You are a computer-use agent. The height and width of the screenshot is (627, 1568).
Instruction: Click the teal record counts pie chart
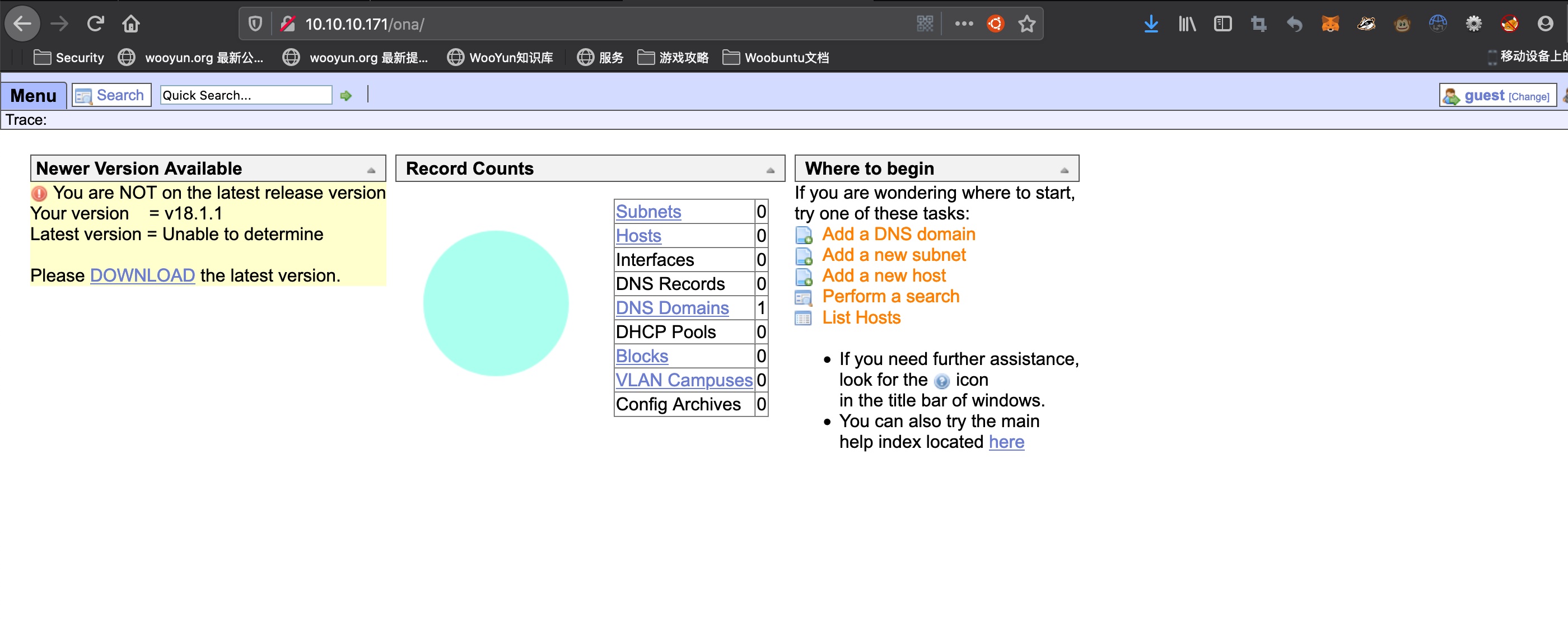(x=496, y=303)
